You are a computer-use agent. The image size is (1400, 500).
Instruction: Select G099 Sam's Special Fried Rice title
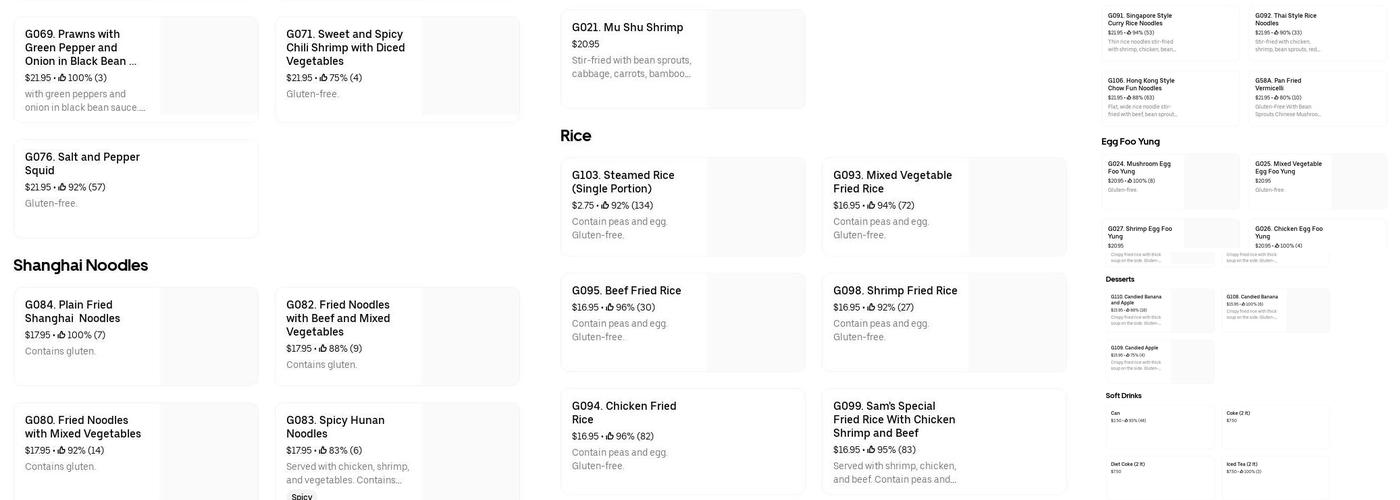pyautogui.click(x=894, y=419)
